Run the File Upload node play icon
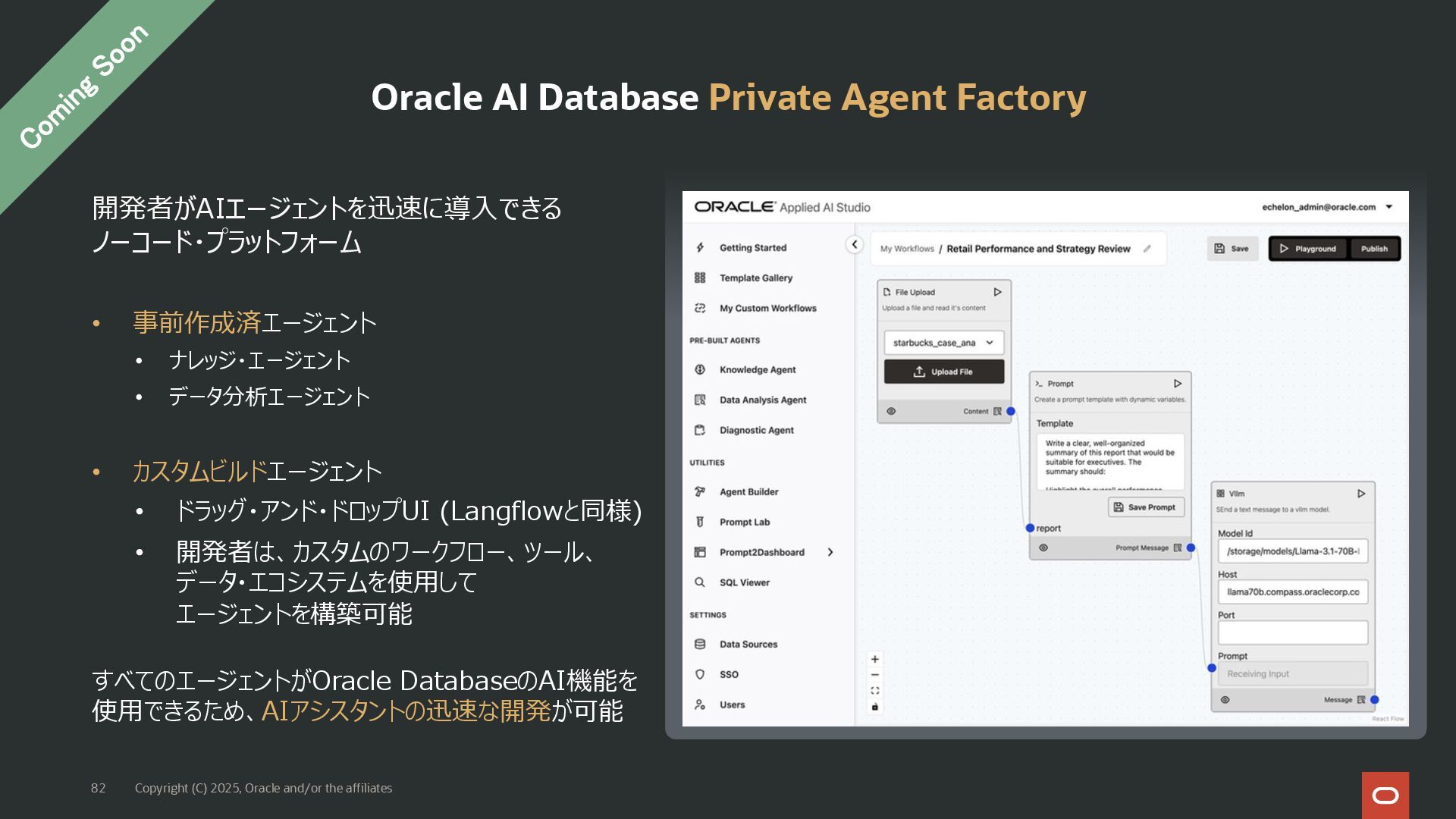The width and height of the screenshot is (1456, 819). click(x=997, y=292)
